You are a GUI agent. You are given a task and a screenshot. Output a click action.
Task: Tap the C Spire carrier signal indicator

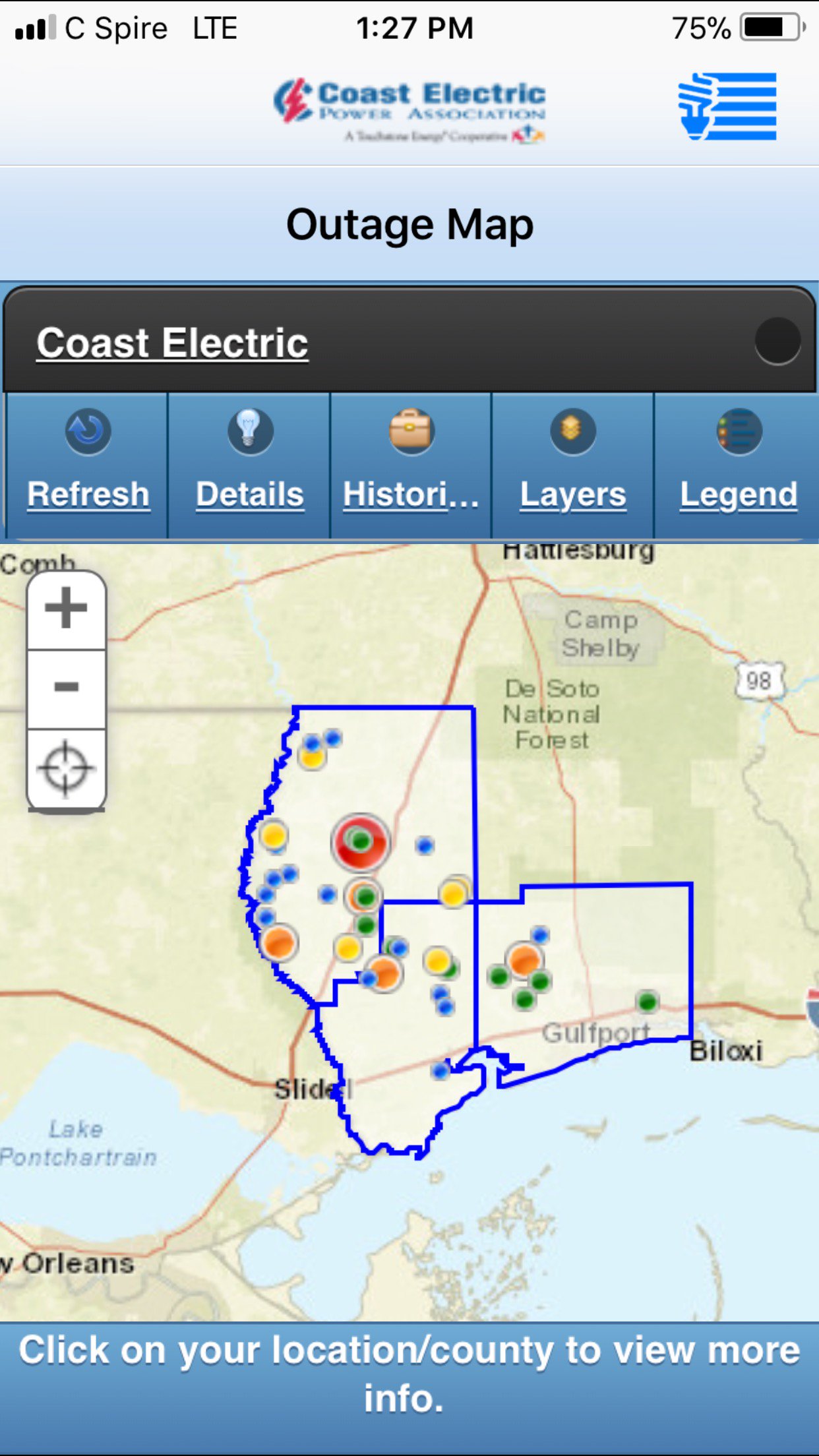[92, 28]
